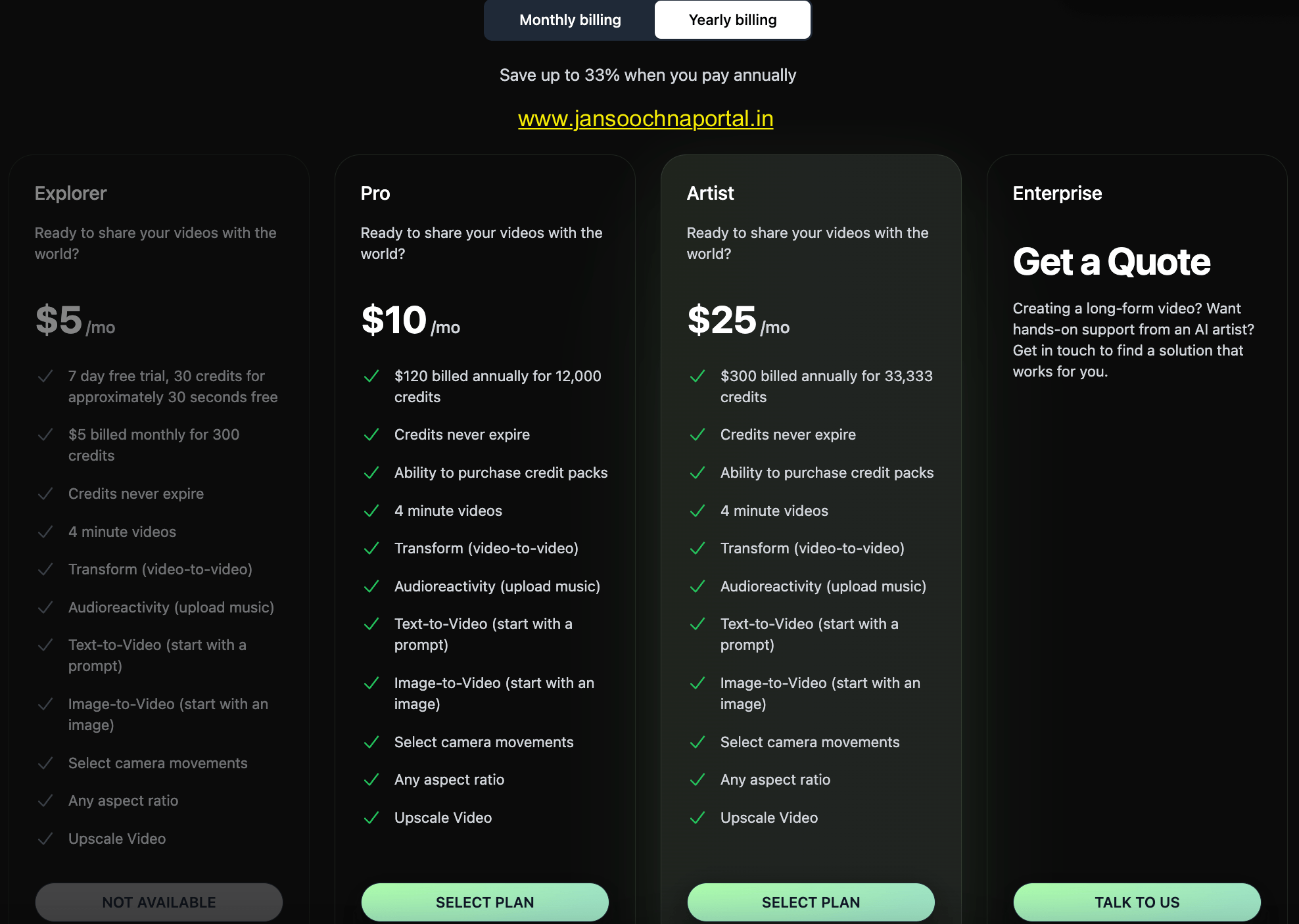Click Pro 'Select camera movements' text

tap(484, 742)
